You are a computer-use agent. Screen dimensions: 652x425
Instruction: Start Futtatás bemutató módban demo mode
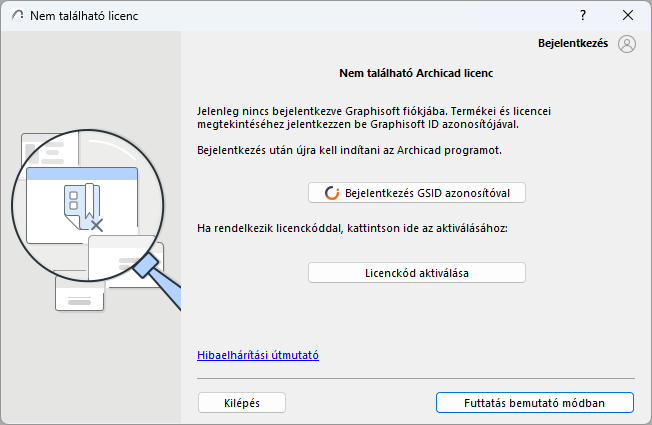pyautogui.click(x=534, y=403)
